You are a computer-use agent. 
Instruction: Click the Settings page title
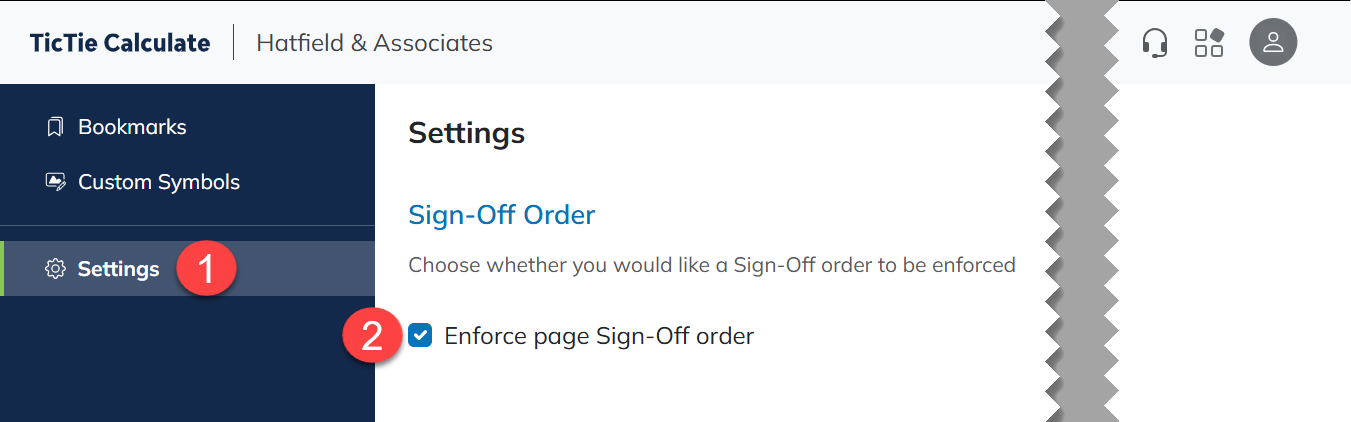(467, 133)
